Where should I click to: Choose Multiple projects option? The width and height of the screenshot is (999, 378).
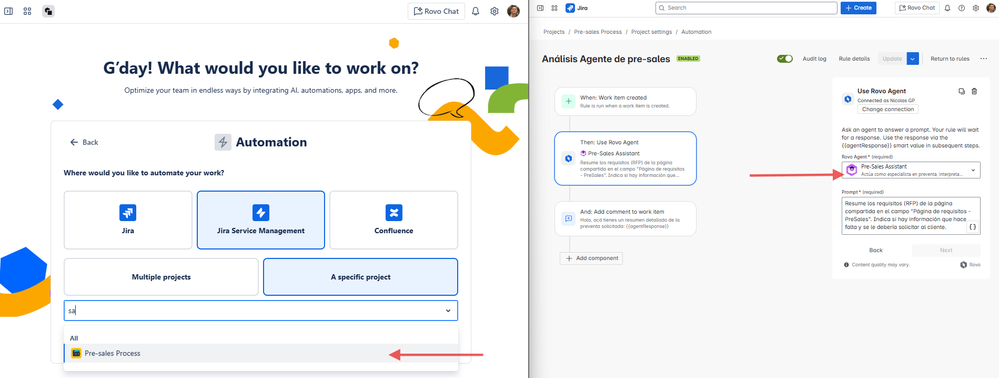(161, 277)
